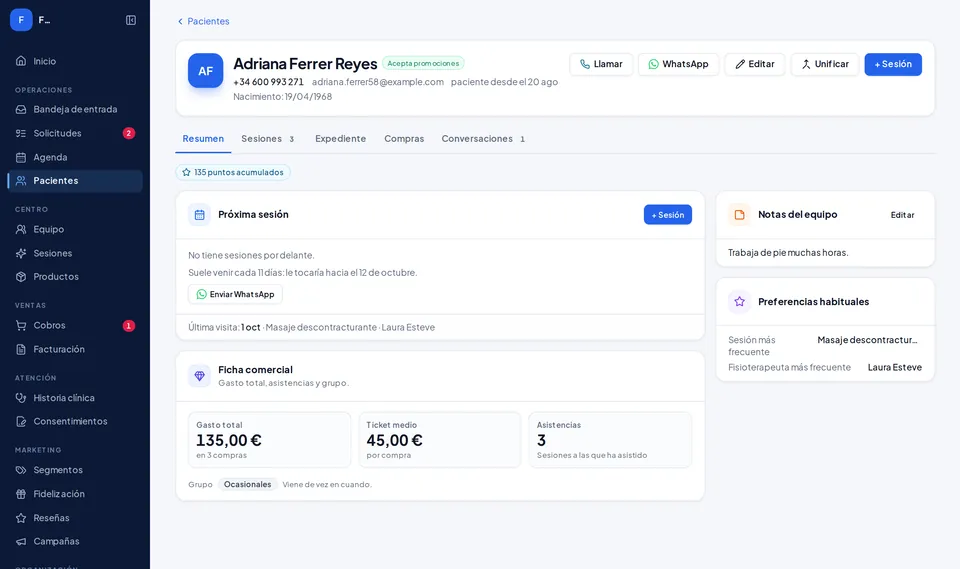Click the Sesiones sparkle icon in sidebar

[x=21, y=253]
